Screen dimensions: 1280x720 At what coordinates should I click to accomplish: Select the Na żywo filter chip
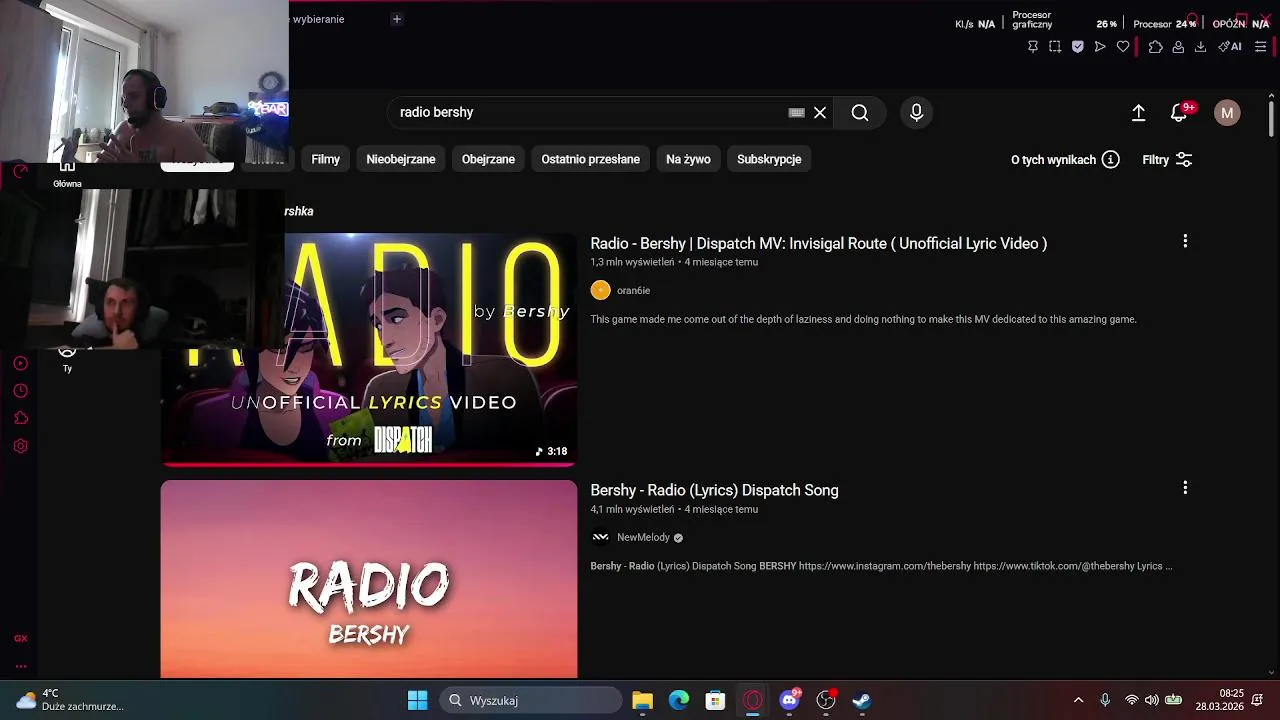(688, 160)
